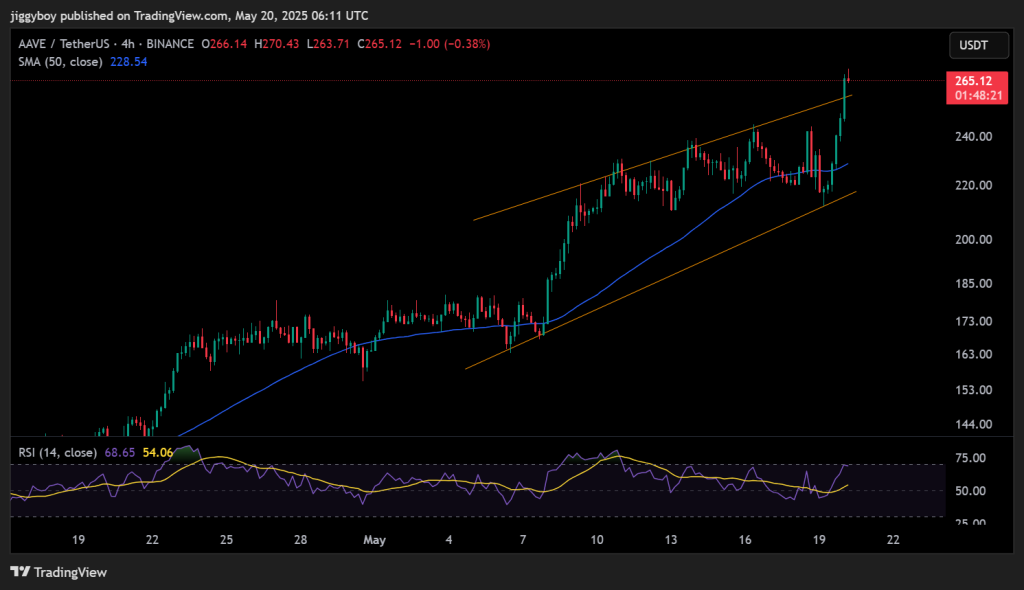
Task: Click the BINANCE exchange label
Action: click(175, 44)
